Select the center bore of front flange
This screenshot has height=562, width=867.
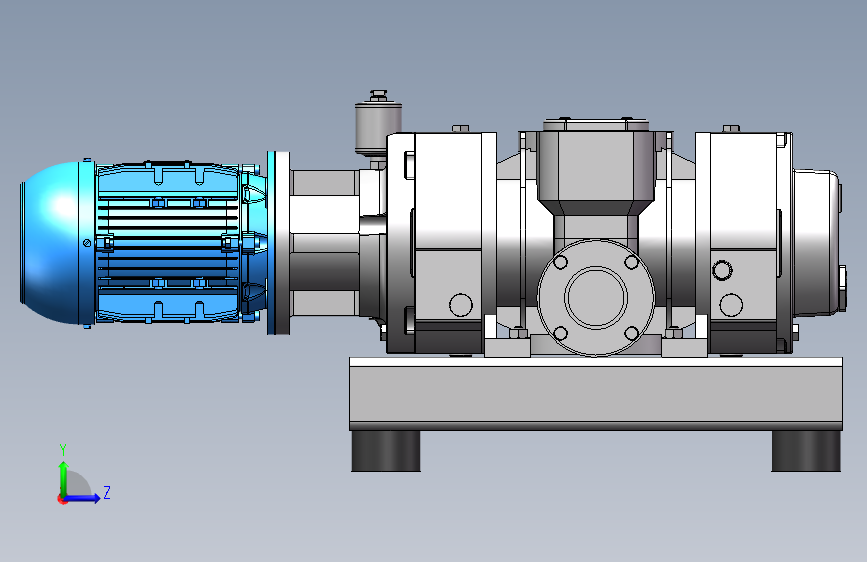pyautogui.click(x=596, y=298)
